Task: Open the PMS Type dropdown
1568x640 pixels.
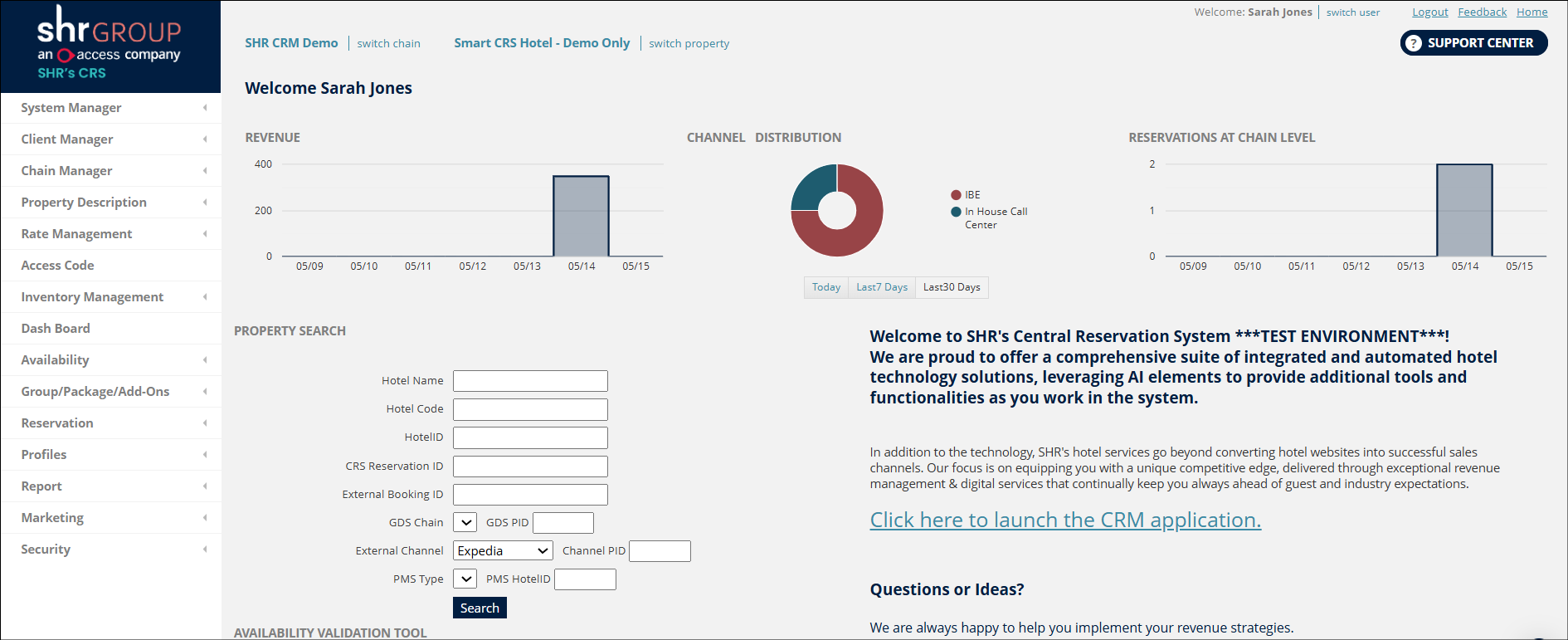Action: (x=465, y=579)
